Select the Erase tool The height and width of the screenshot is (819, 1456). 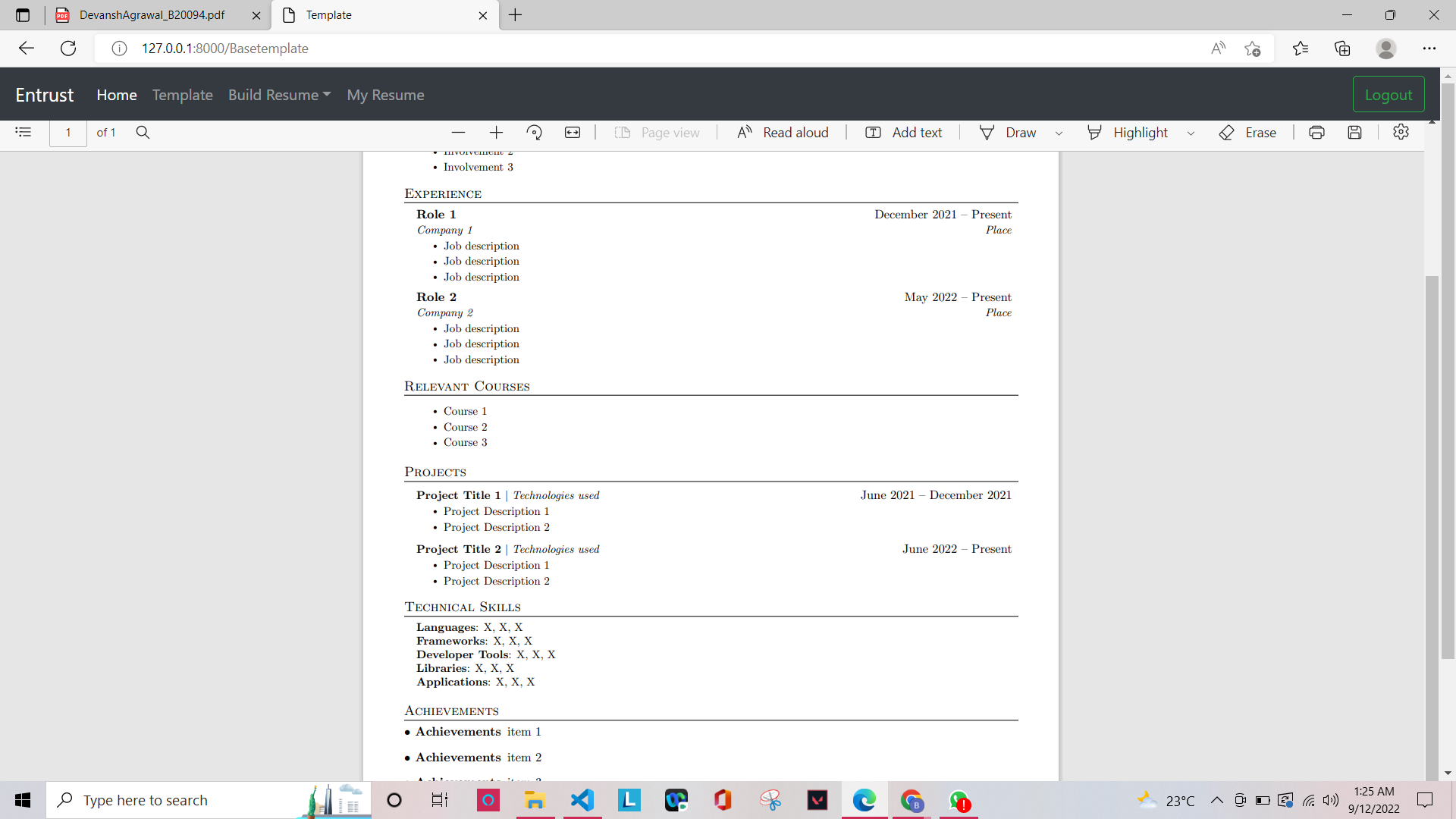click(1249, 132)
